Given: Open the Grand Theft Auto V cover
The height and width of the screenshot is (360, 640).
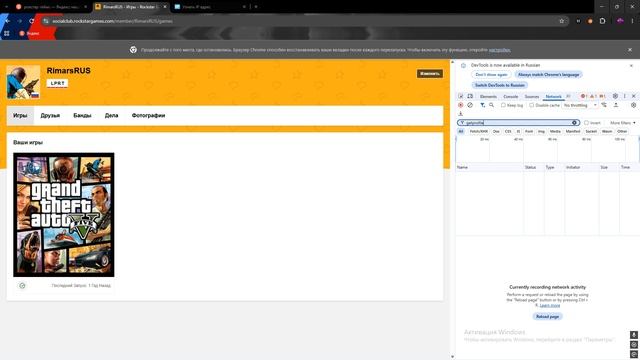Looking at the screenshot, I should pyautogui.click(x=64, y=215).
